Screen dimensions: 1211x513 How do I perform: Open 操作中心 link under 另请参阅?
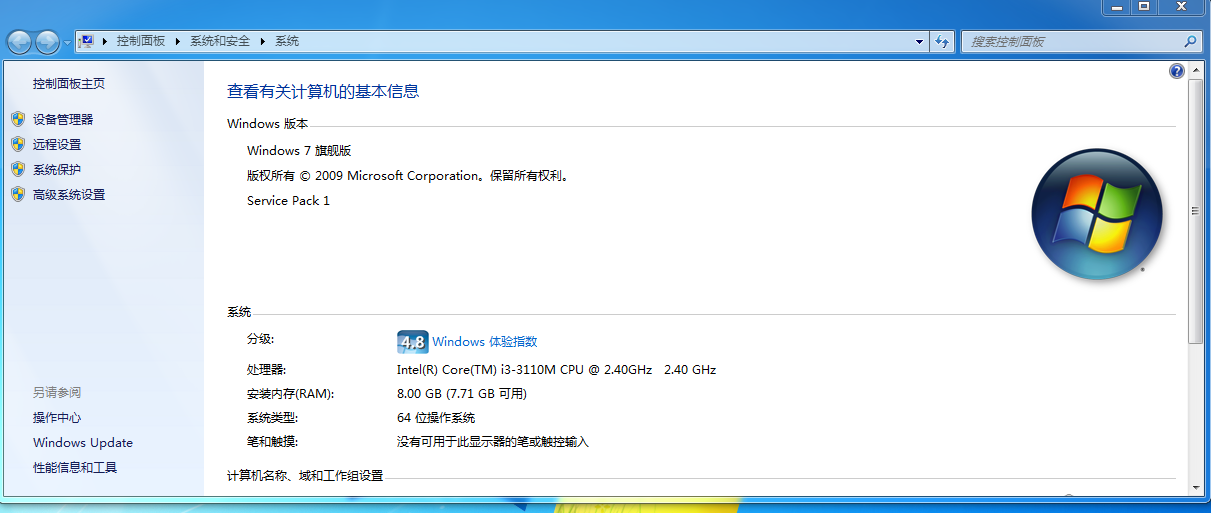(x=57, y=418)
